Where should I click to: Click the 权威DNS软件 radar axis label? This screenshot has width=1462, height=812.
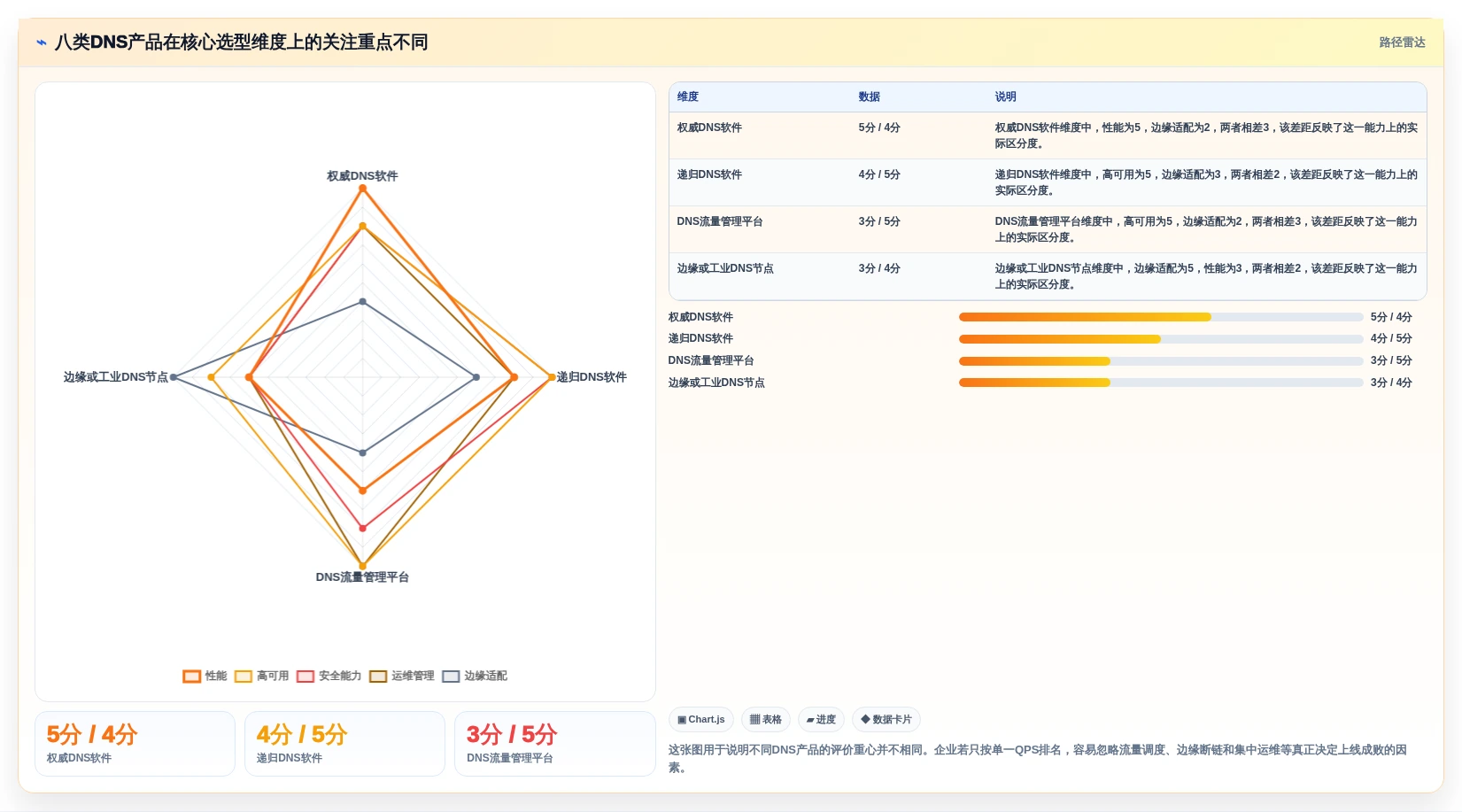pos(362,176)
